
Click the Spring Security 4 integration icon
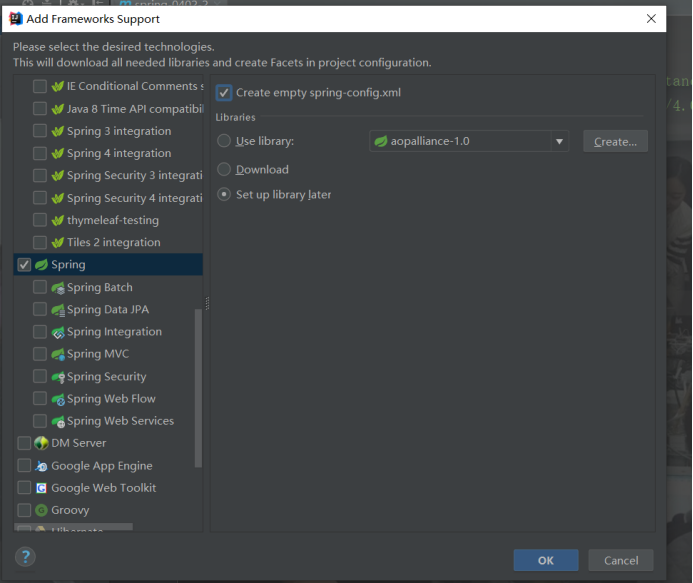click(x=57, y=198)
